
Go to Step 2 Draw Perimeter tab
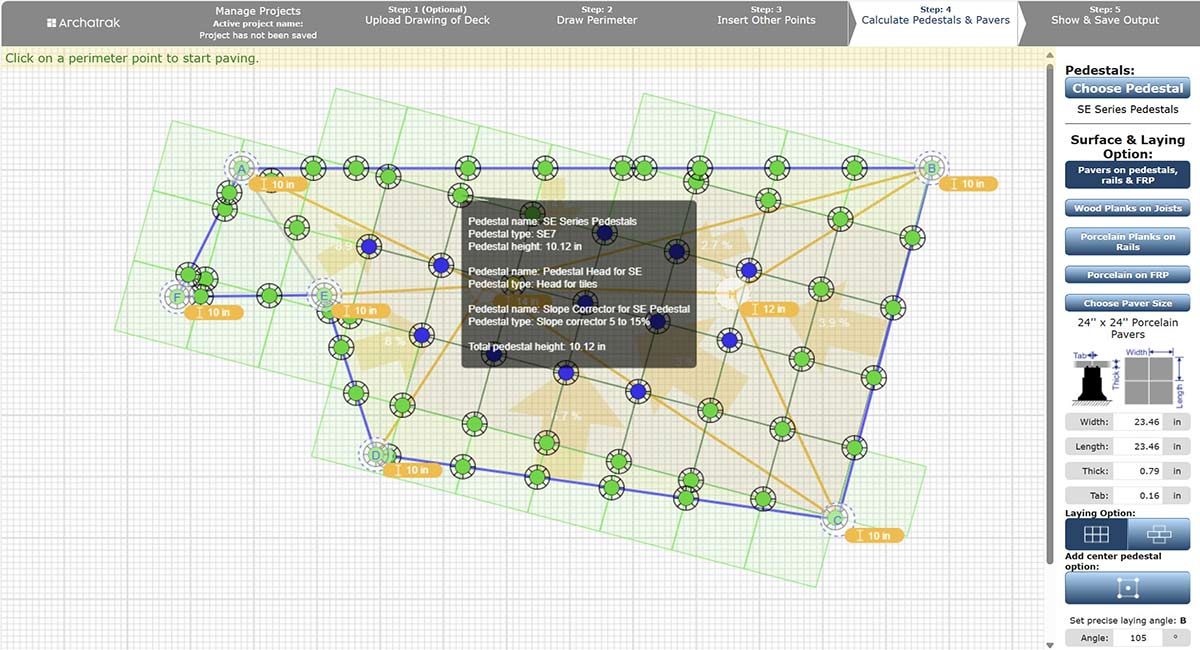(596, 20)
